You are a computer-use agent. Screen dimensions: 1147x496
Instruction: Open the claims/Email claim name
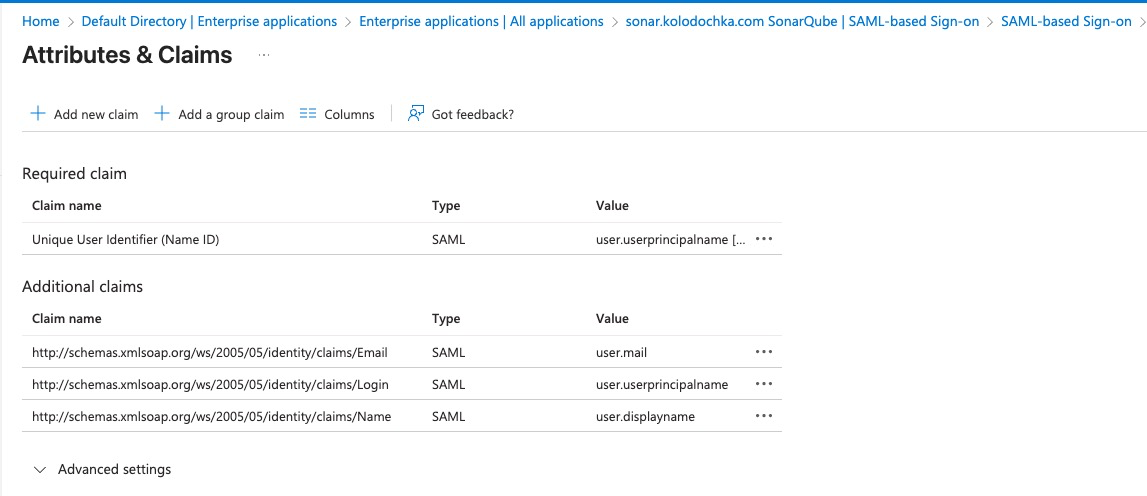tap(209, 352)
